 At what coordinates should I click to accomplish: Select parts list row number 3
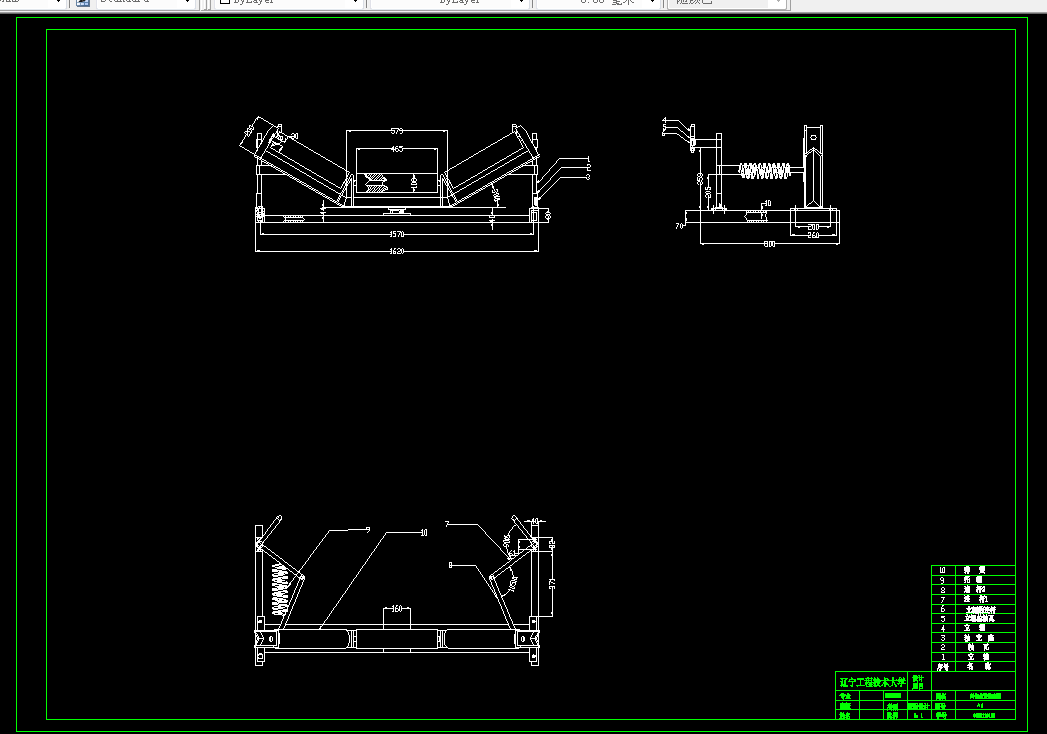[943, 638]
